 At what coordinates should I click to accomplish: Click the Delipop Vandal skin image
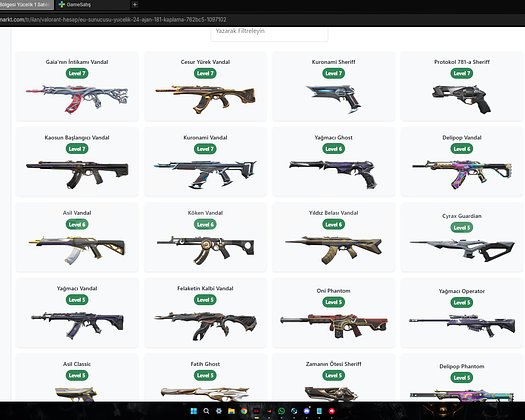(462, 174)
